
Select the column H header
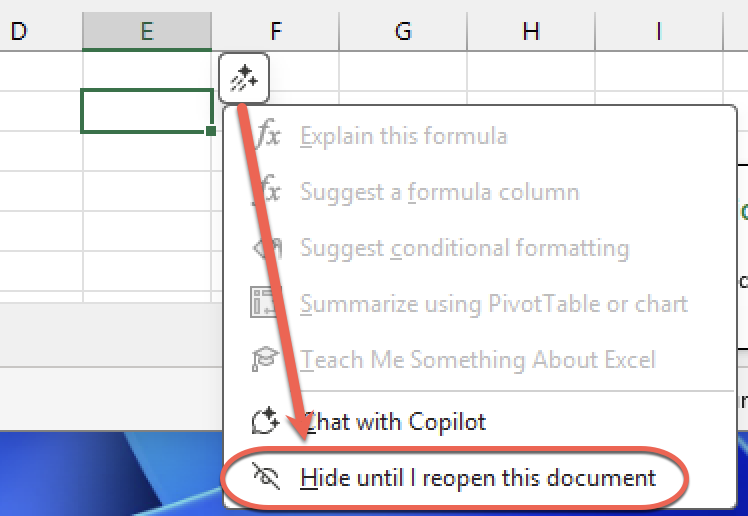(x=531, y=31)
